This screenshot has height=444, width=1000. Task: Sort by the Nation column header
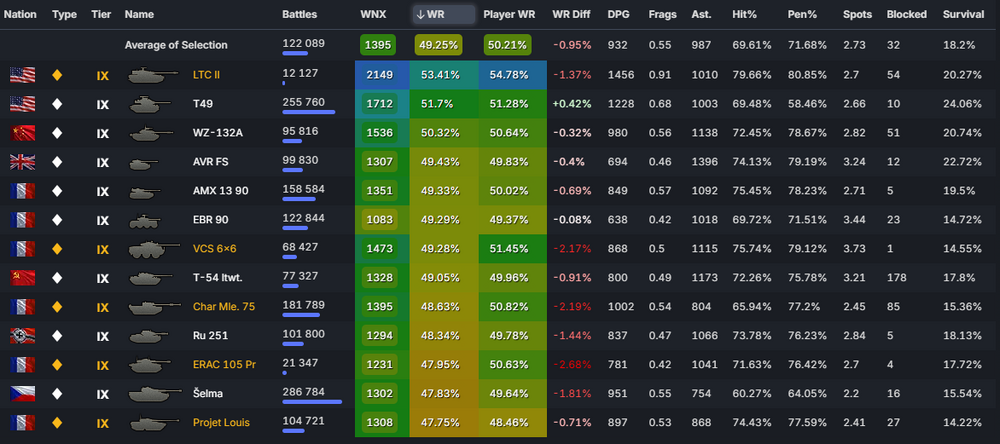[20, 14]
